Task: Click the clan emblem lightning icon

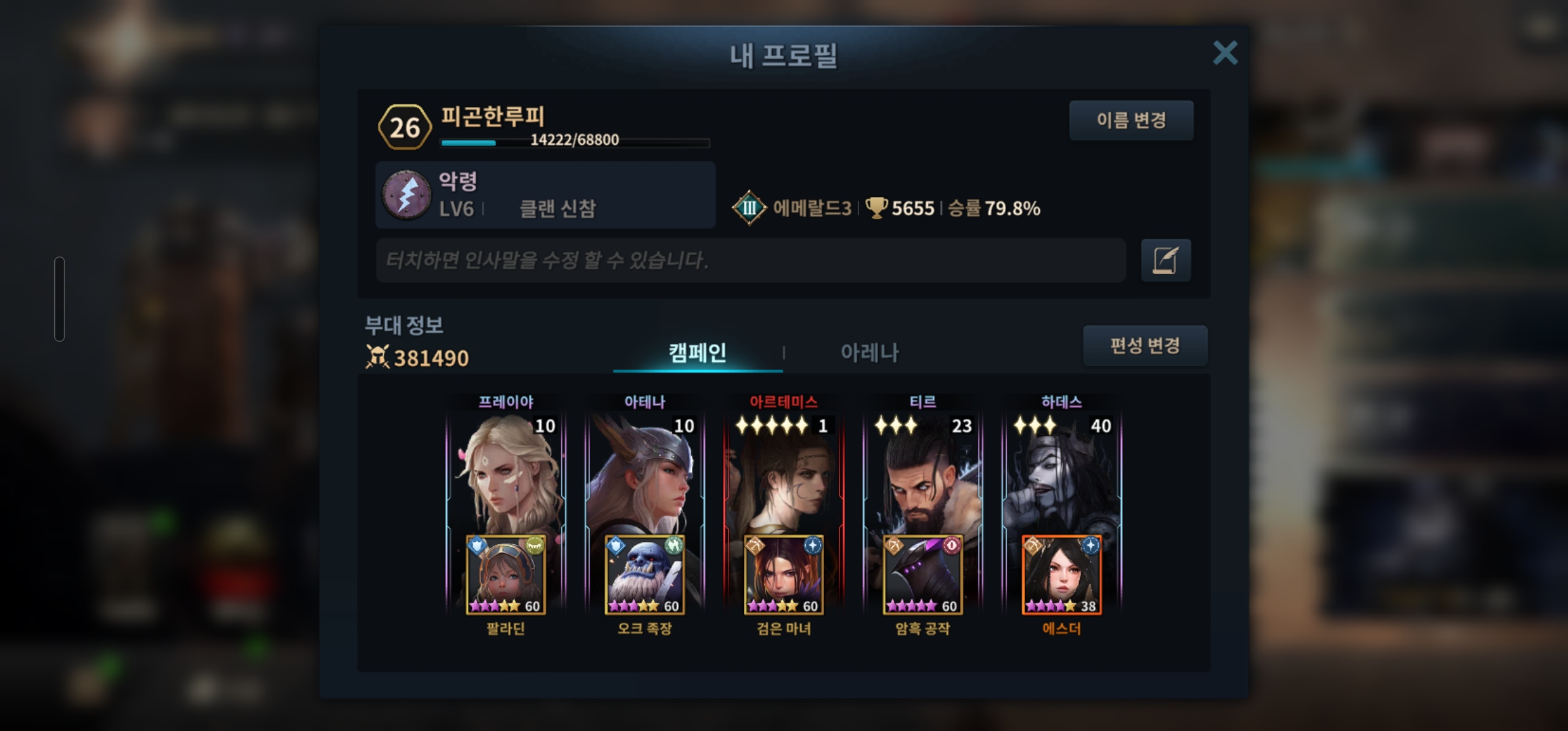Action: pos(406,194)
